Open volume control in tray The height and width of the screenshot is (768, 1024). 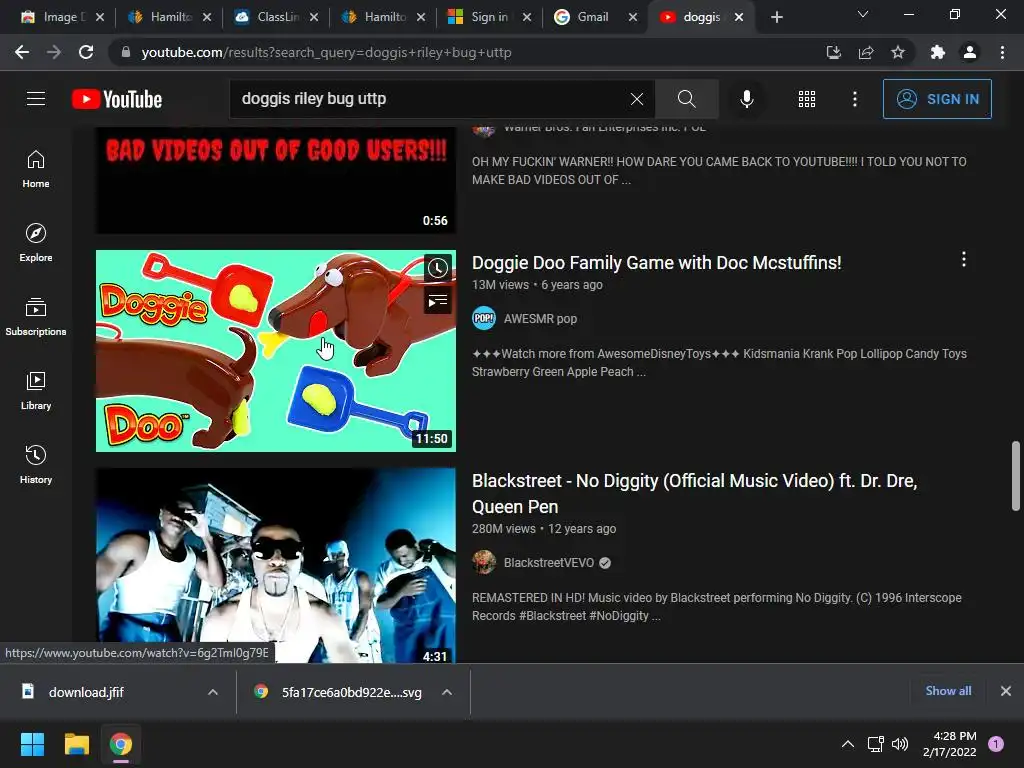coord(900,744)
